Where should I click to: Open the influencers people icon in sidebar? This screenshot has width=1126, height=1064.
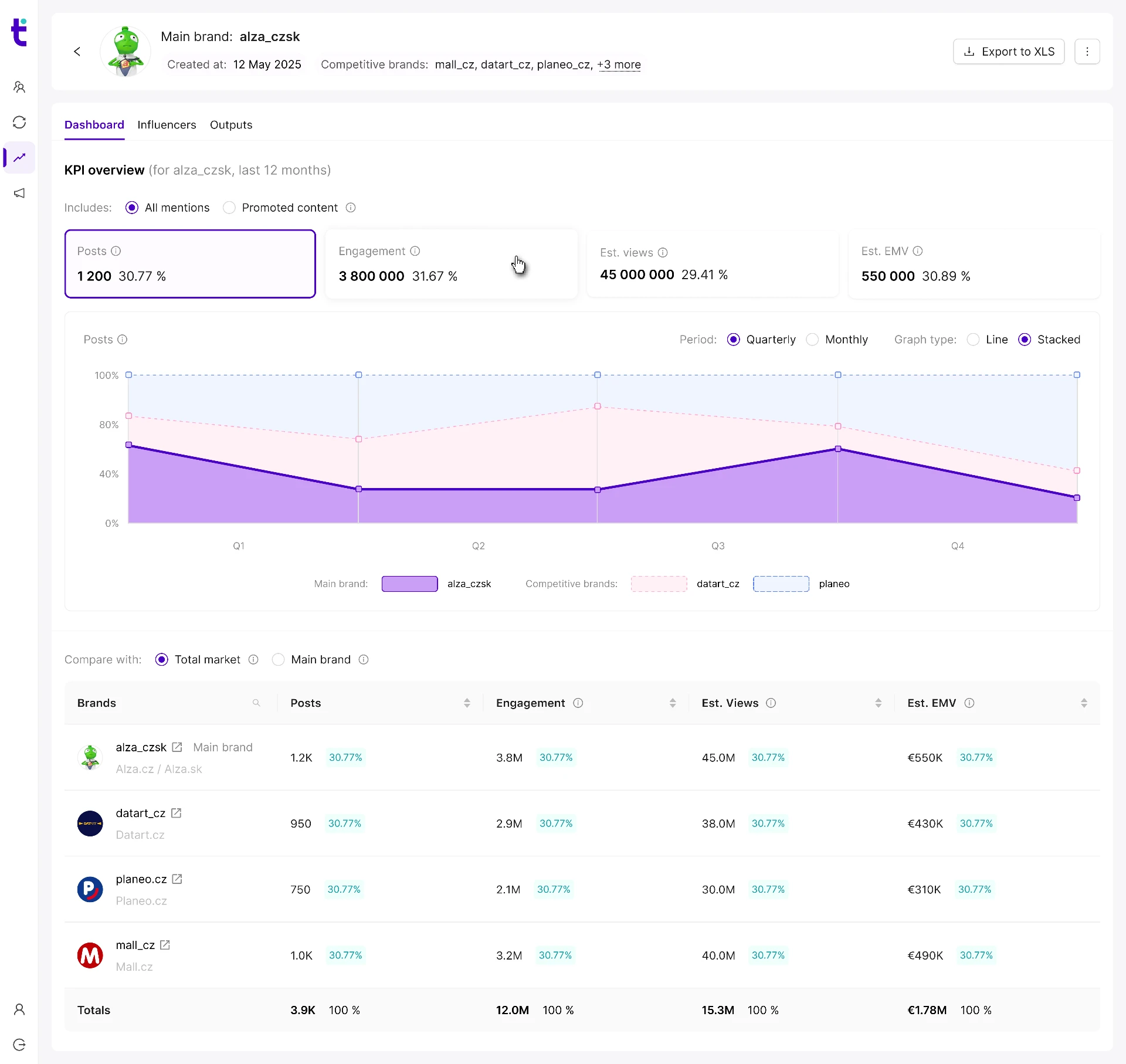[19, 87]
